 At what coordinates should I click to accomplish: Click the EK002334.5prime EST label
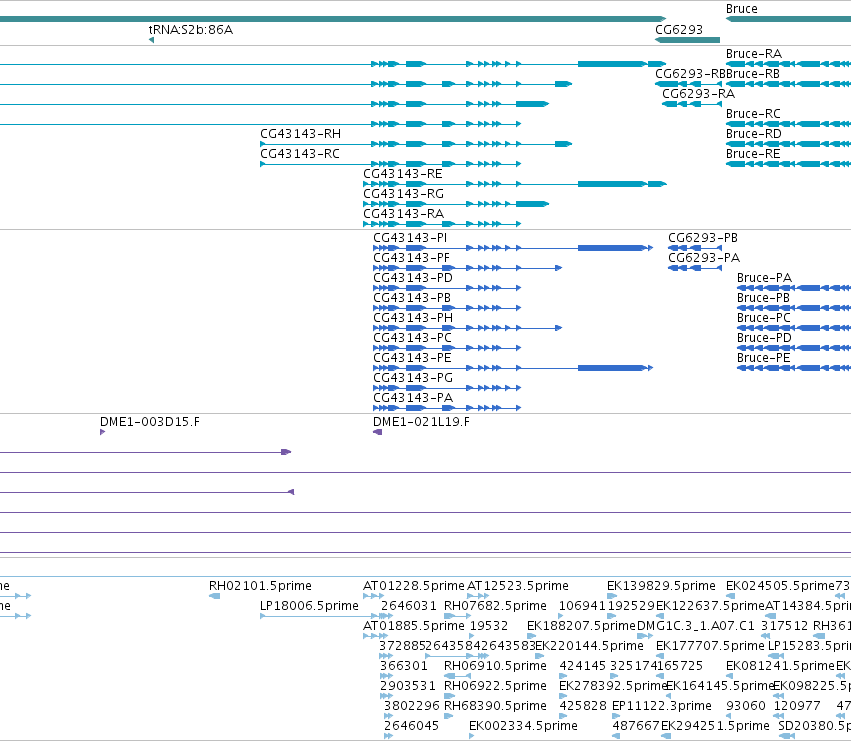(523, 726)
